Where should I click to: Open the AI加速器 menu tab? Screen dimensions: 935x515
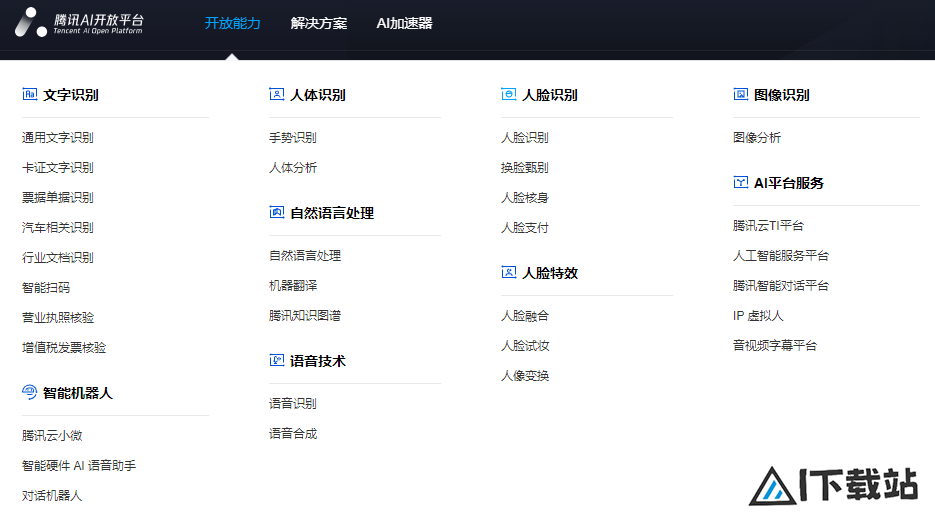point(404,23)
